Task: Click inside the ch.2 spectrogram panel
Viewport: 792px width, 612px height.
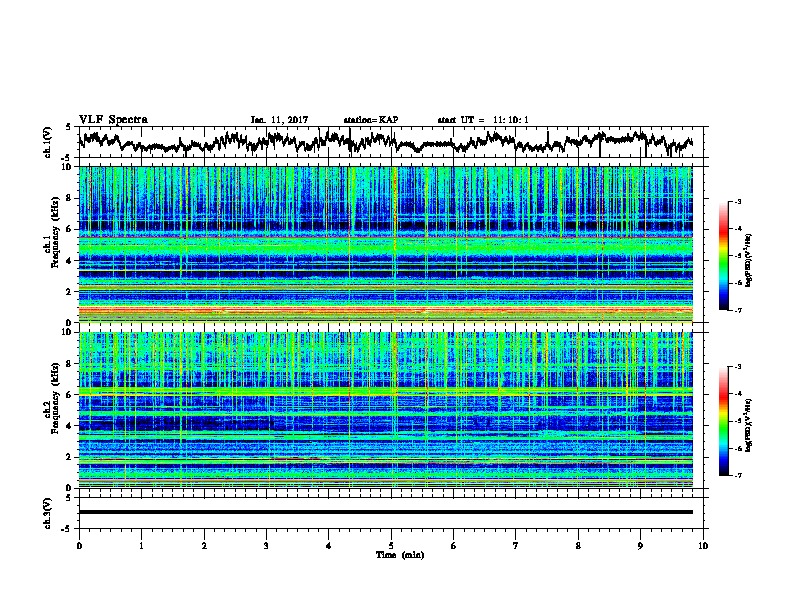Action: pyautogui.click(x=386, y=410)
